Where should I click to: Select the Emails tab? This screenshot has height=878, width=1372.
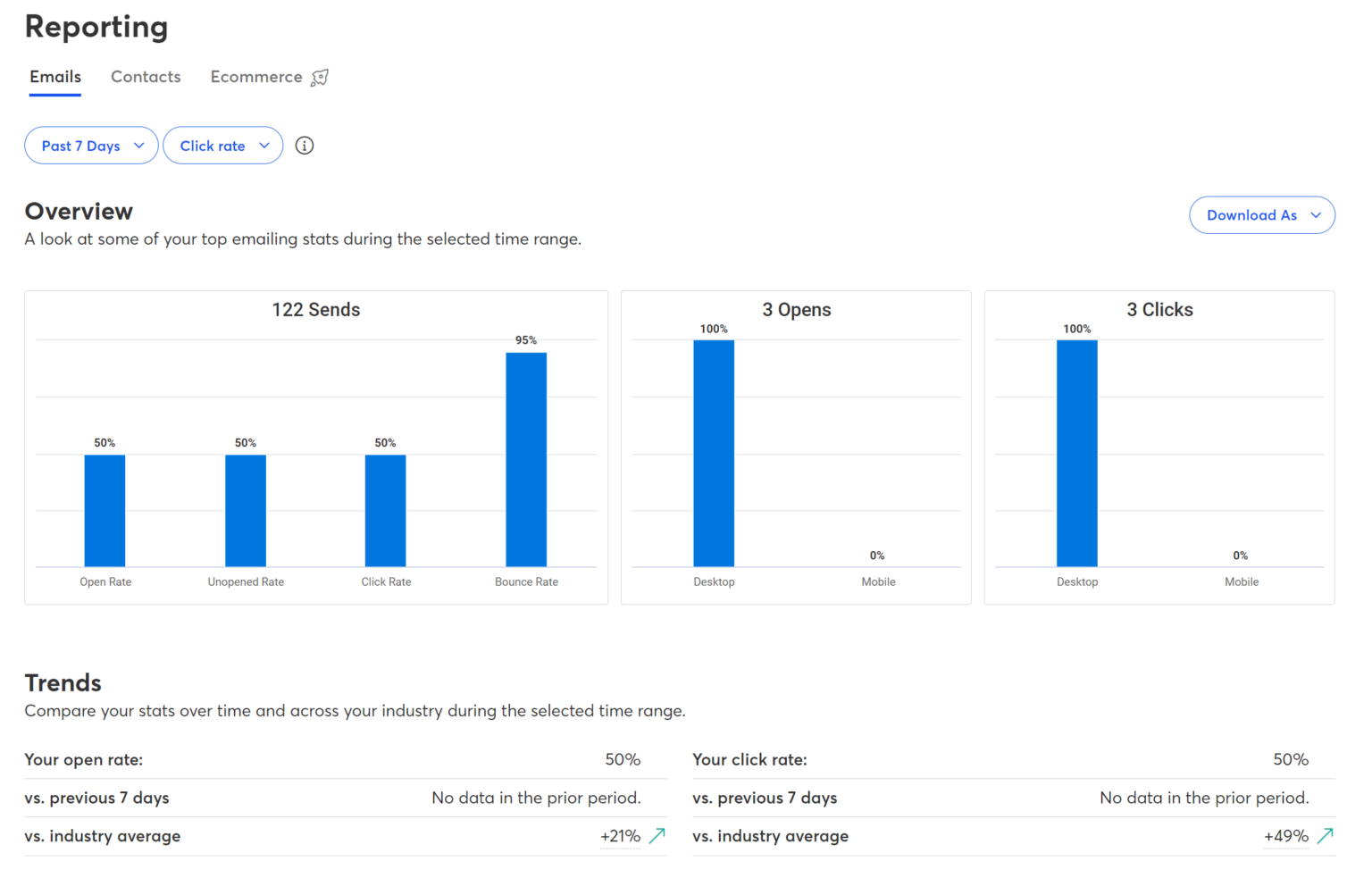point(54,77)
